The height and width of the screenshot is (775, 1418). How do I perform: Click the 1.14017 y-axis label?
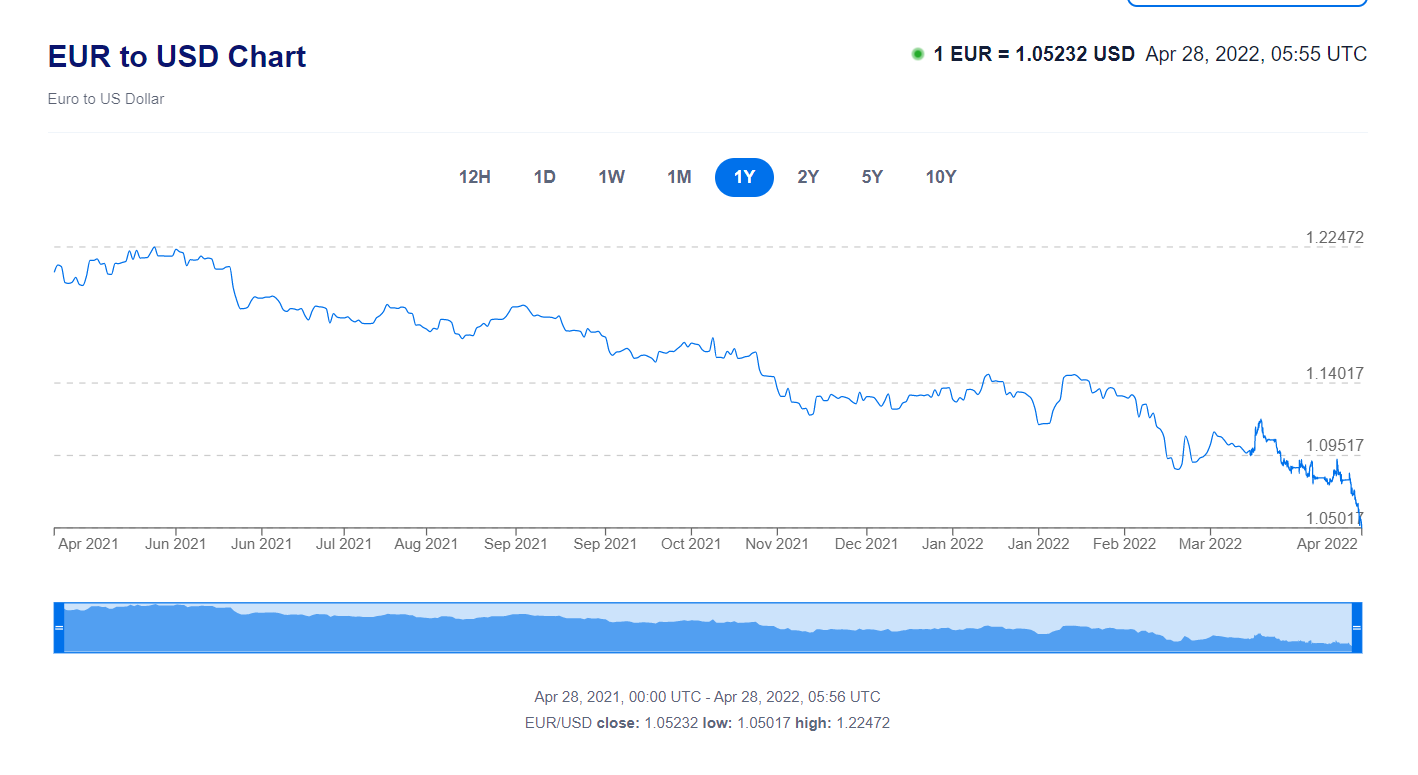pos(1334,374)
